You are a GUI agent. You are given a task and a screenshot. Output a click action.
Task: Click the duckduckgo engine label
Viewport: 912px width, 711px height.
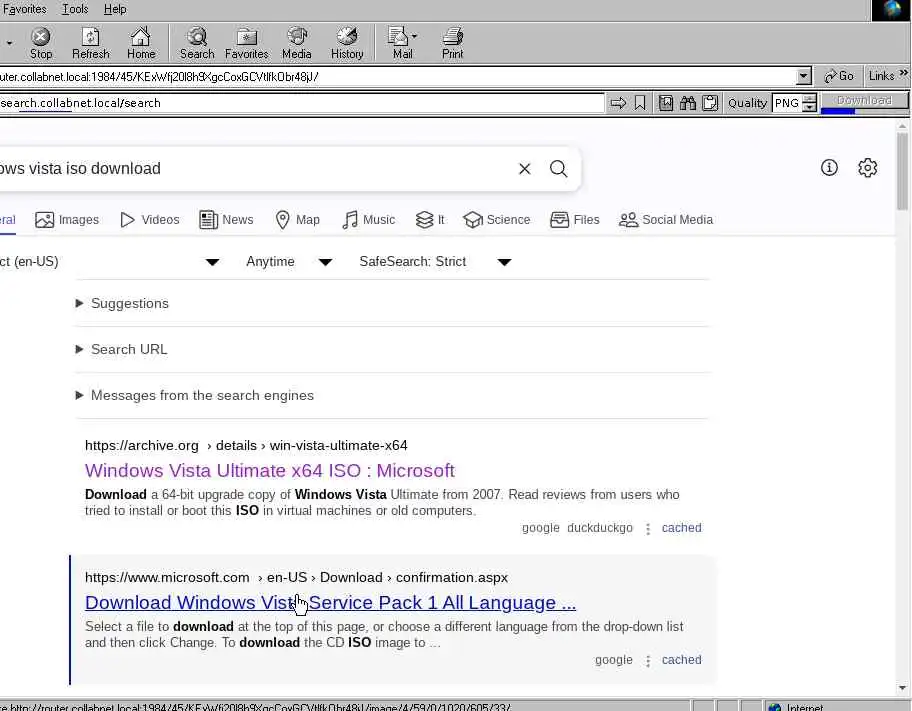(600, 528)
